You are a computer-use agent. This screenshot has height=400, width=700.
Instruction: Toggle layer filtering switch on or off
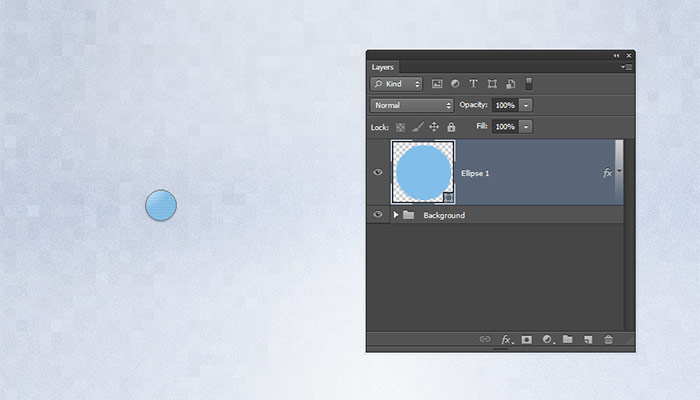(529, 84)
